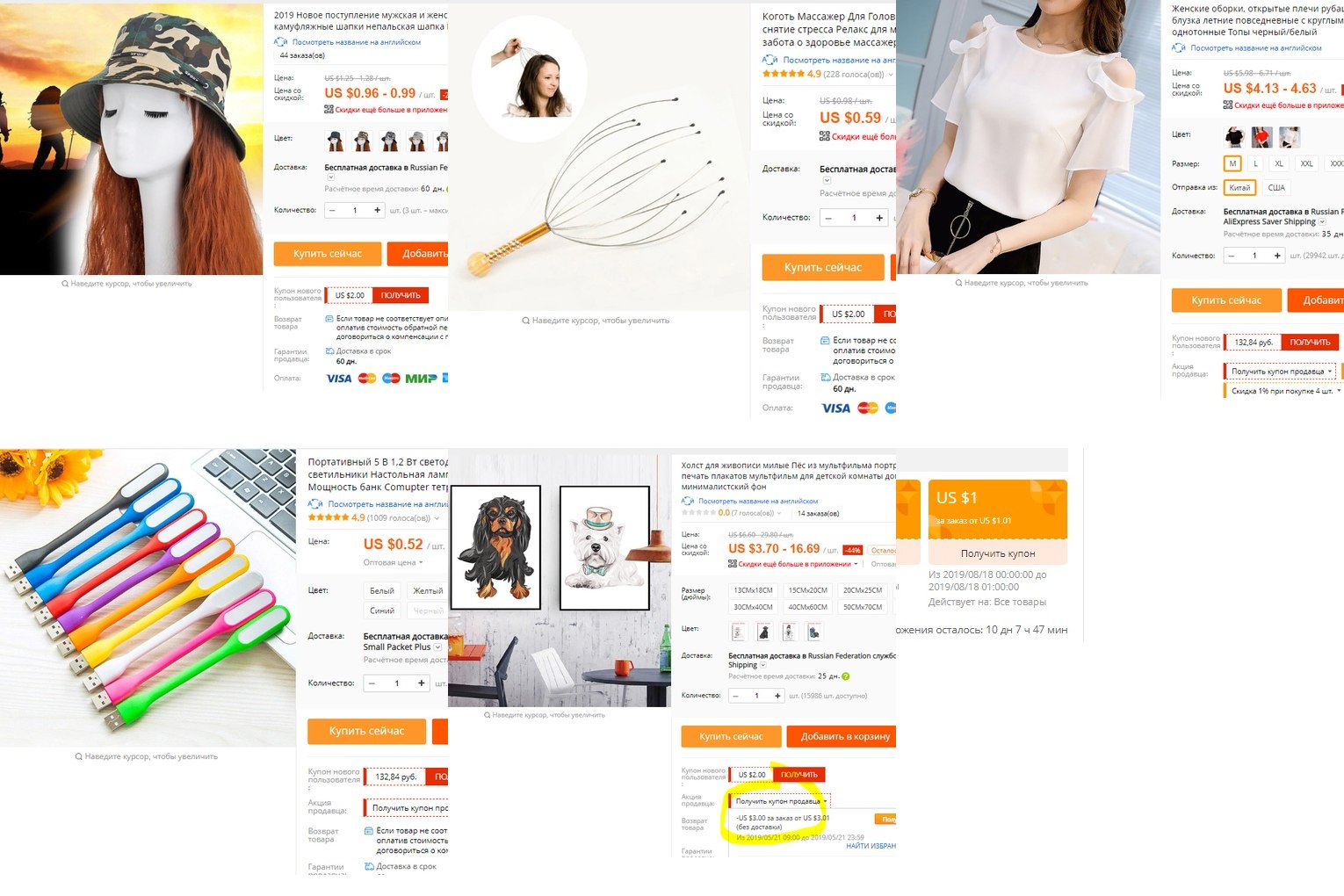The image size is (1344, 896).
Task: Select size XL for the blouse
Action: [1279, 163]
